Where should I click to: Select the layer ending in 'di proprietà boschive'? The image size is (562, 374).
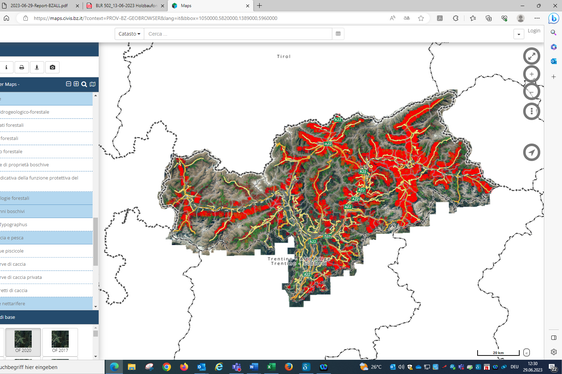(47, 165)
